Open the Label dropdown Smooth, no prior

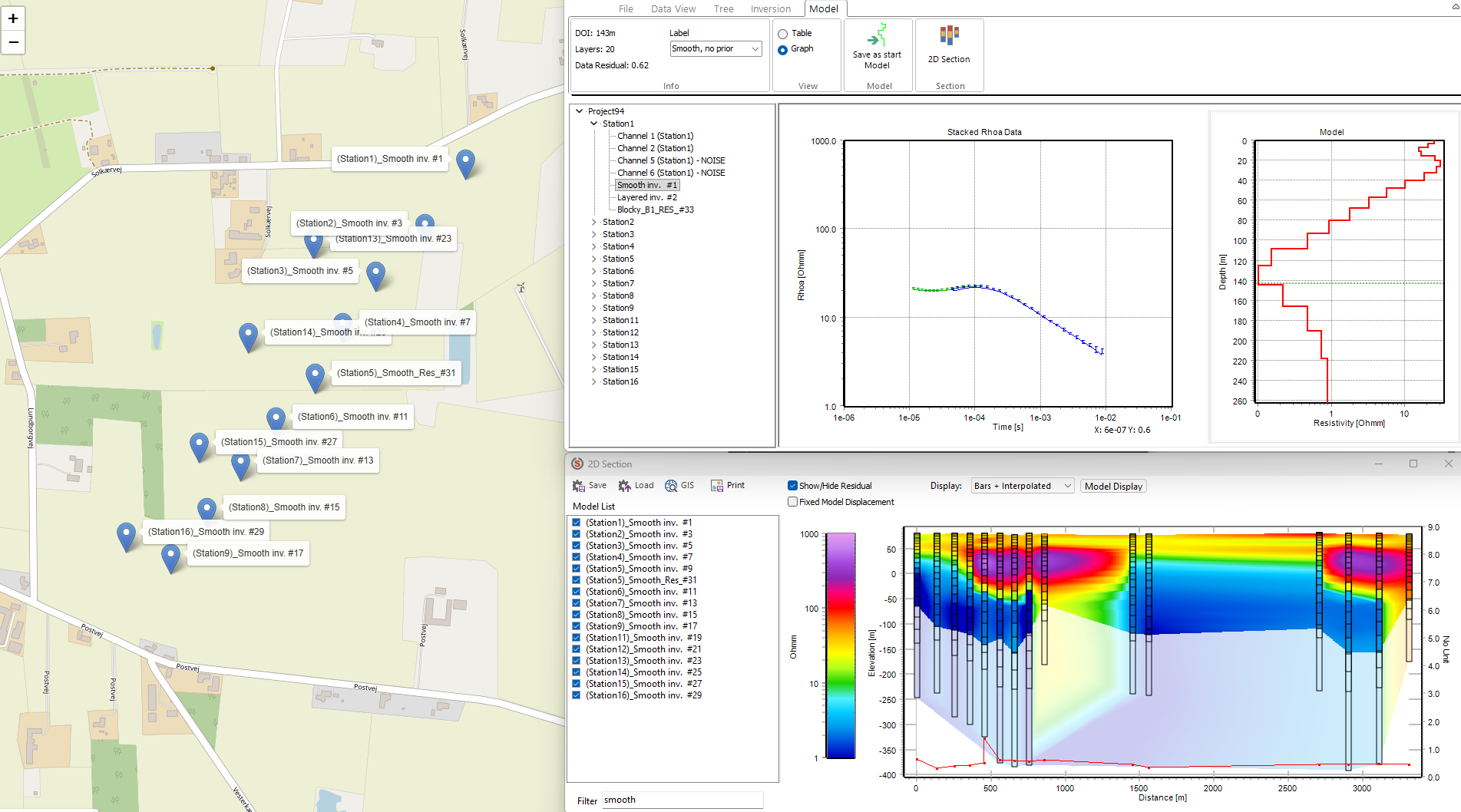click(716, 49)
